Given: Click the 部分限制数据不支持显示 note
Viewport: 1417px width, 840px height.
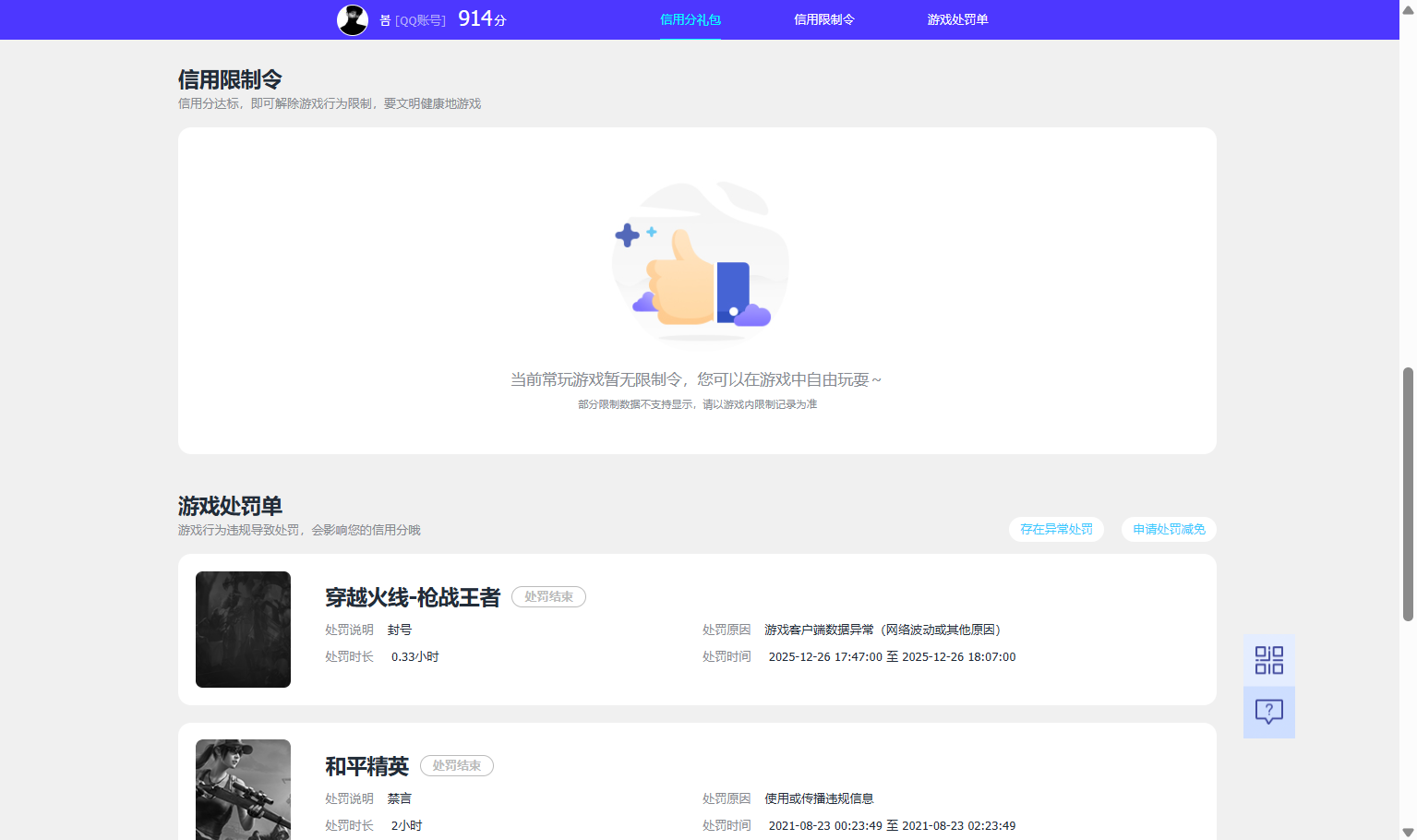Looking at the screenshot, I should pos(697,404).
